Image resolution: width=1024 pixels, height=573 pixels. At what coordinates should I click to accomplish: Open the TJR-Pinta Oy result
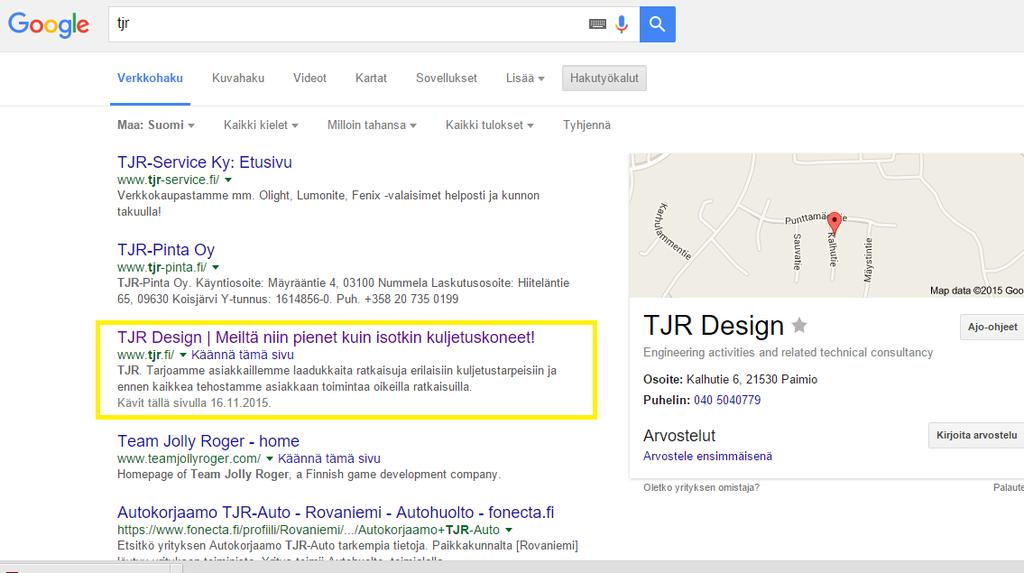pyautogui.click(x=166, y=250)
